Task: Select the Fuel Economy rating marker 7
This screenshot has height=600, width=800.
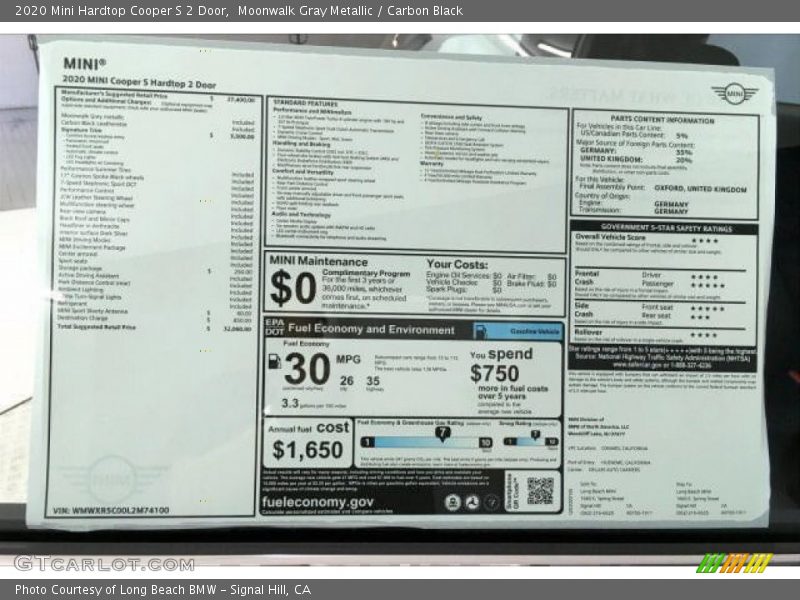Action: point(442,433)
